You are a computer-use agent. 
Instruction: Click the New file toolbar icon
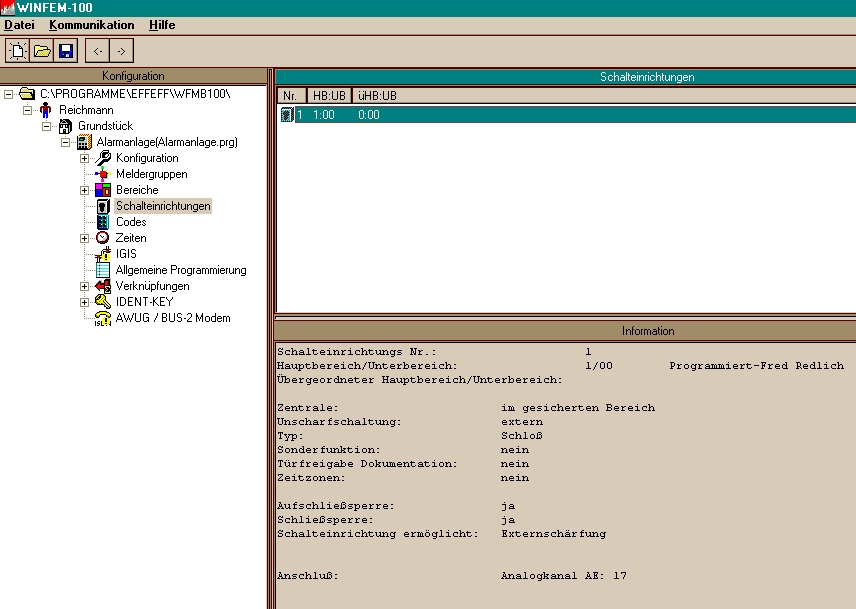coord(18,50)
